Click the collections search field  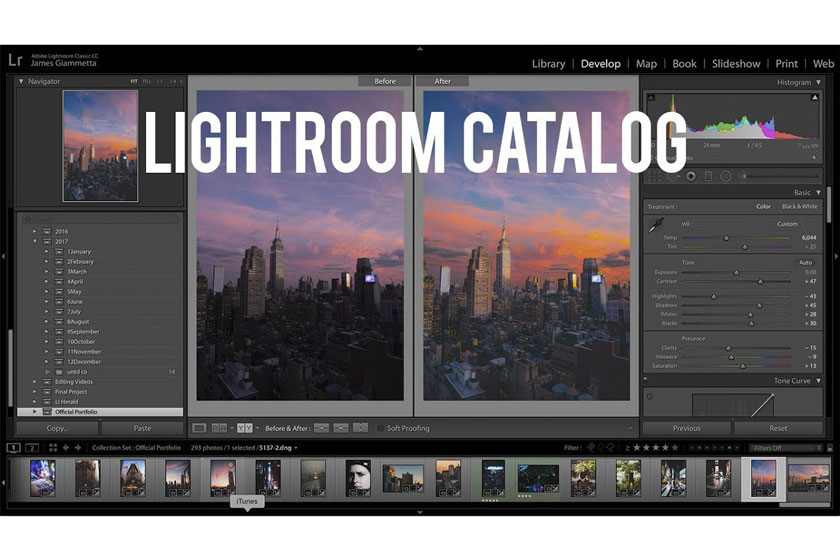click(100, 219)
